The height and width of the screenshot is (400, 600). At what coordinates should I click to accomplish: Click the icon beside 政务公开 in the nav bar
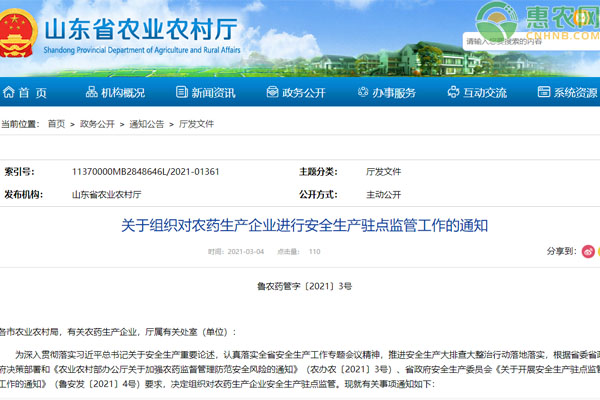(x=272, y=92)
